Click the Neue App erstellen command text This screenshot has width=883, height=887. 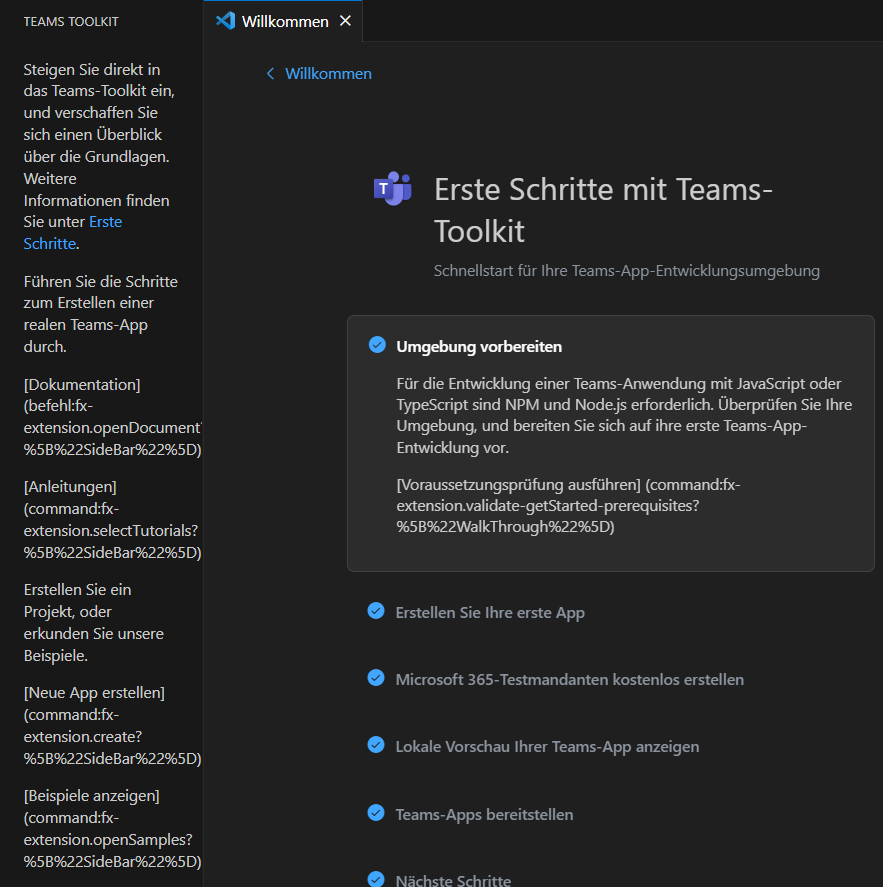click(x=112, y=726)
